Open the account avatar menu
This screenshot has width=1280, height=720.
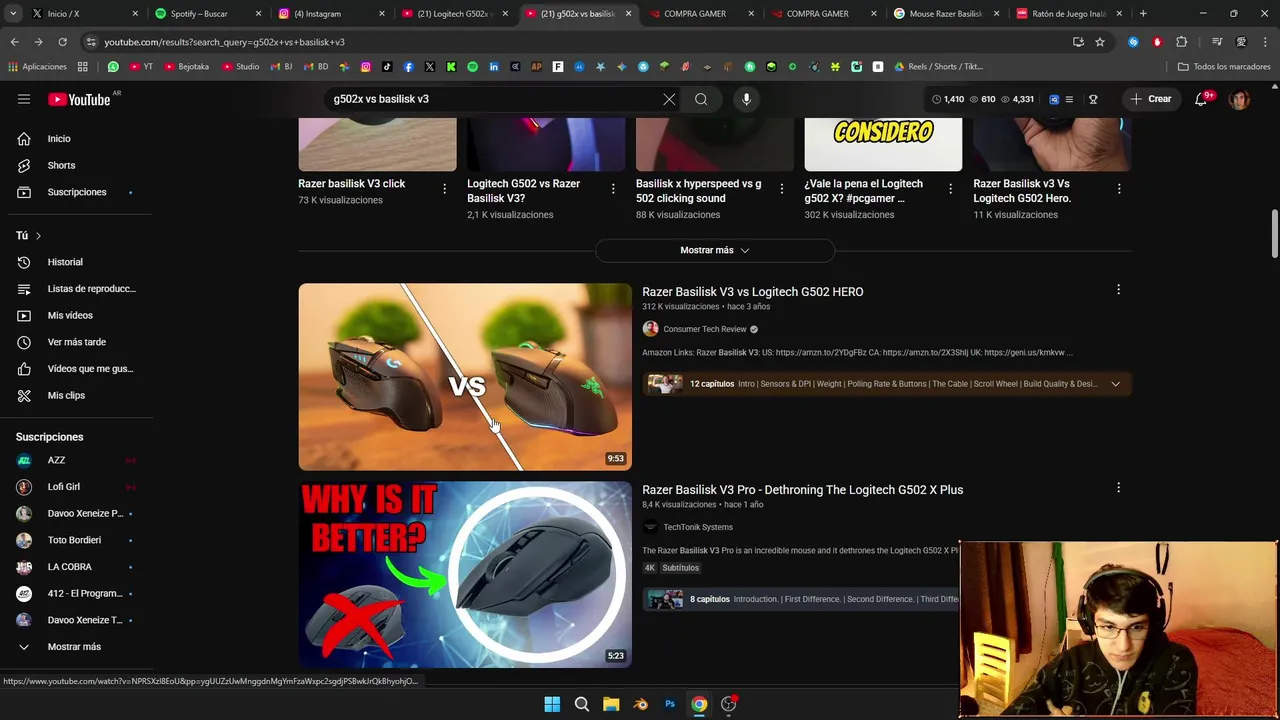1239,99
